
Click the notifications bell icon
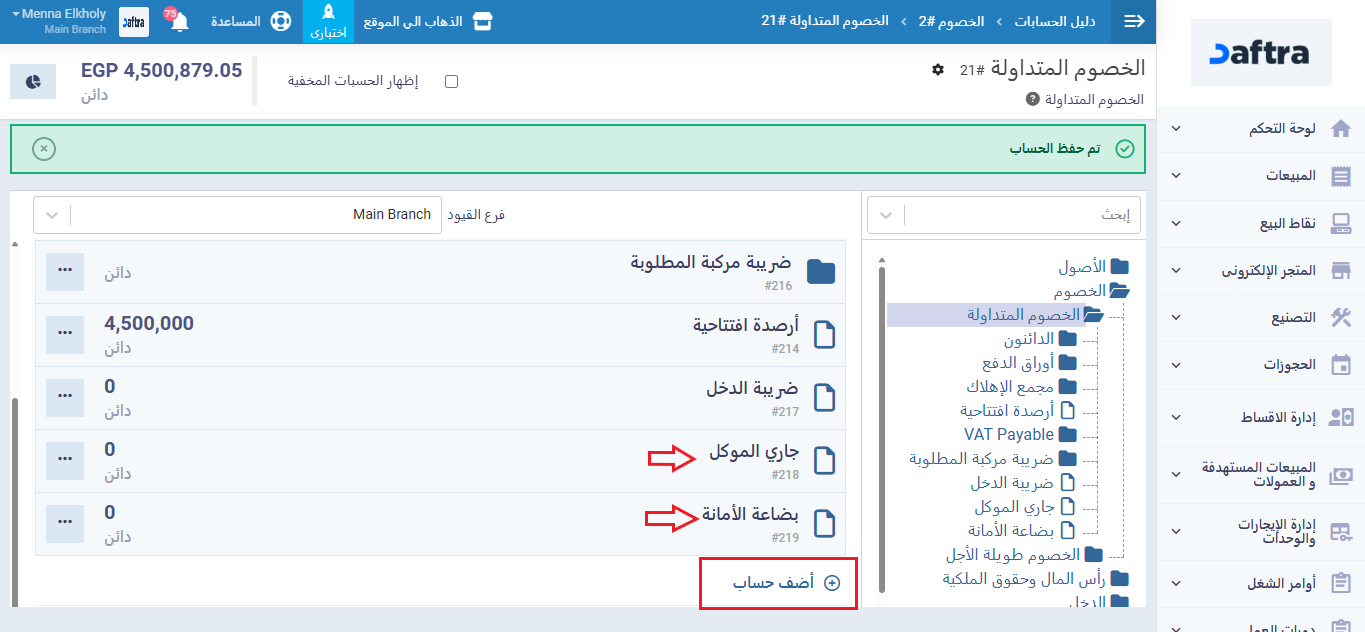(x=179, y=22)
